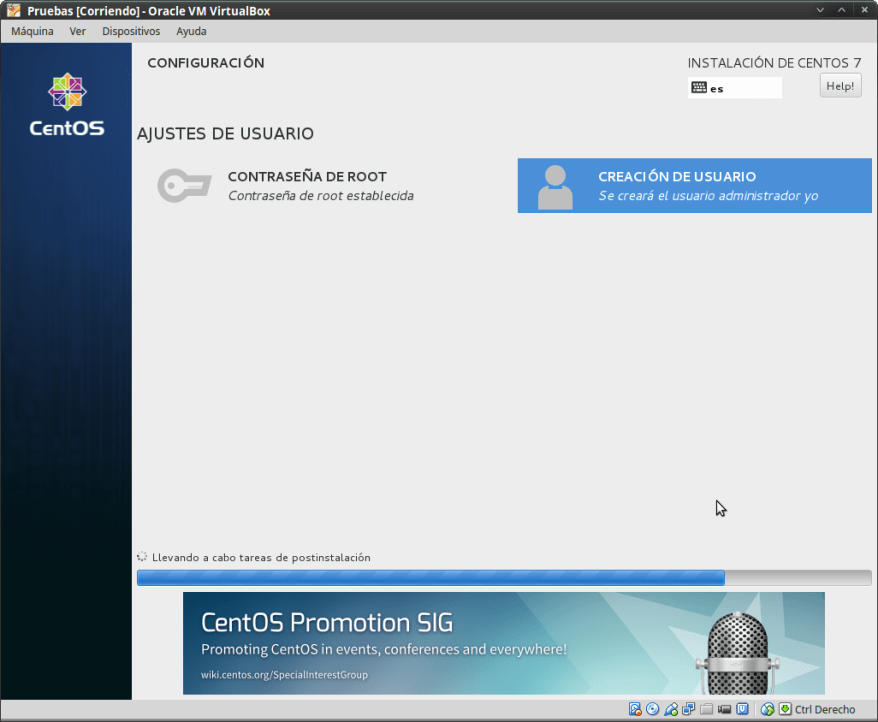Open the es keyboard layout selector

[735, 87]
